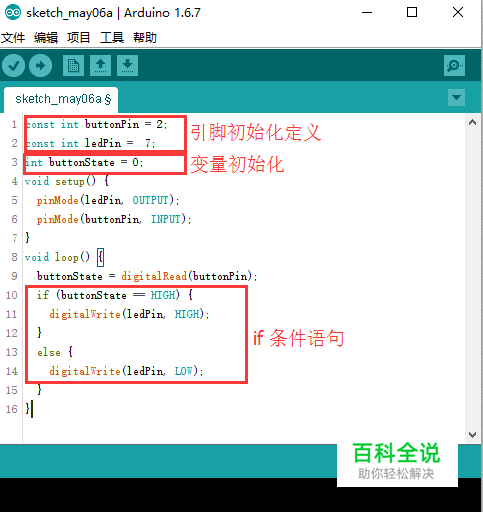Click the editor scrollbar down arrow
Screen dimensions: 483x512
pyautogui.click(x=472, y=435)
